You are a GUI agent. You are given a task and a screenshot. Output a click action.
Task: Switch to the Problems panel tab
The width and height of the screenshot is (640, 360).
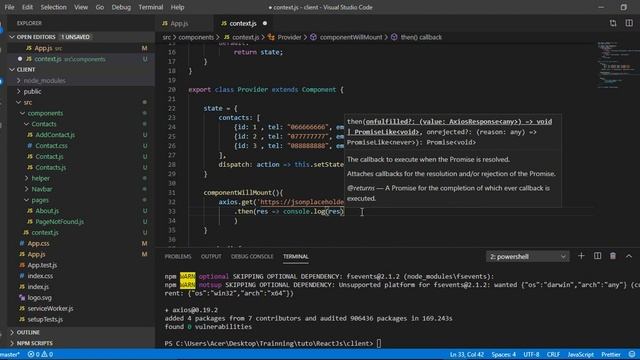pyautogui.click(x=178, y=256)
